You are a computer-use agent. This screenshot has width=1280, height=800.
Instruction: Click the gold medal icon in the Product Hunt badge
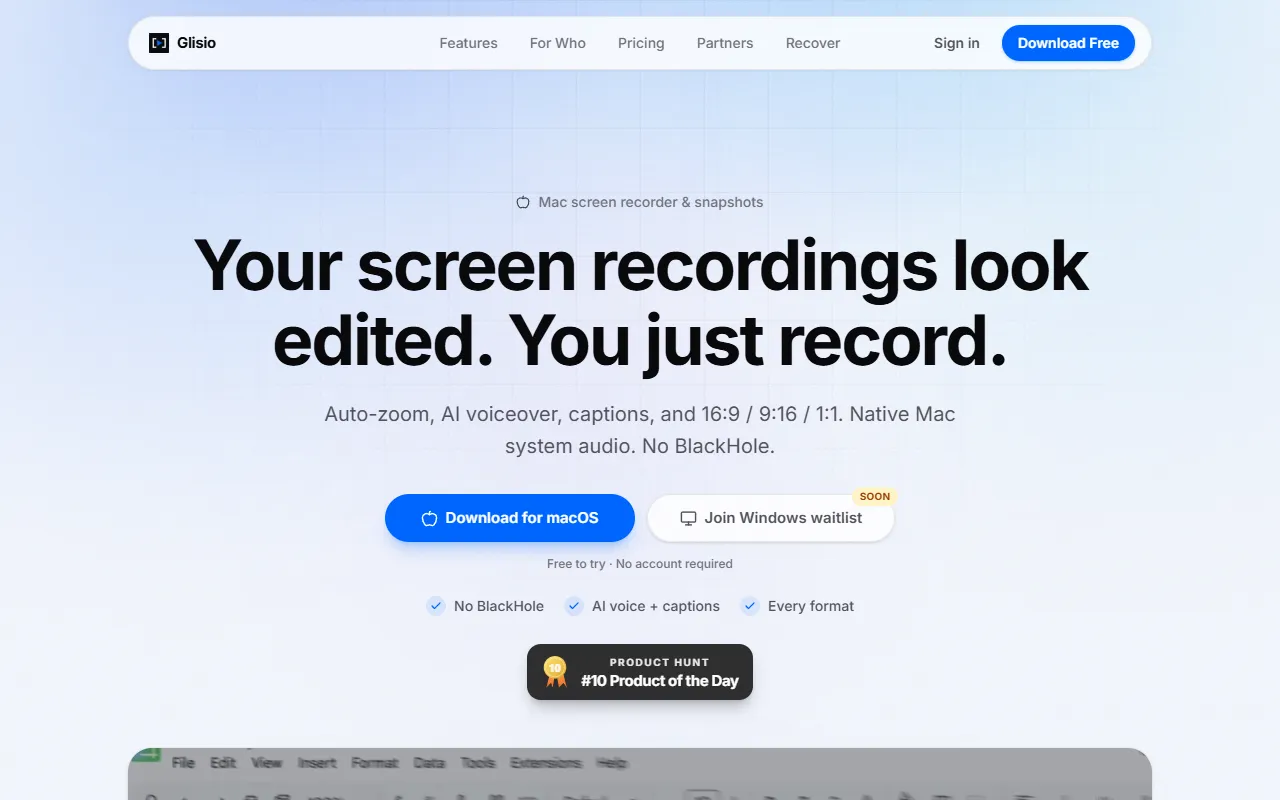pyautogui.click(x=555, y=671)
